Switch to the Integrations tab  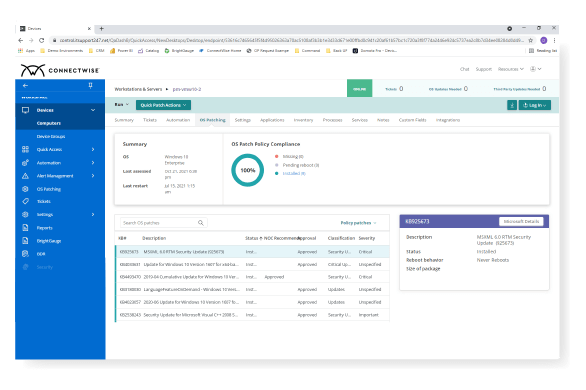point(448,120)
